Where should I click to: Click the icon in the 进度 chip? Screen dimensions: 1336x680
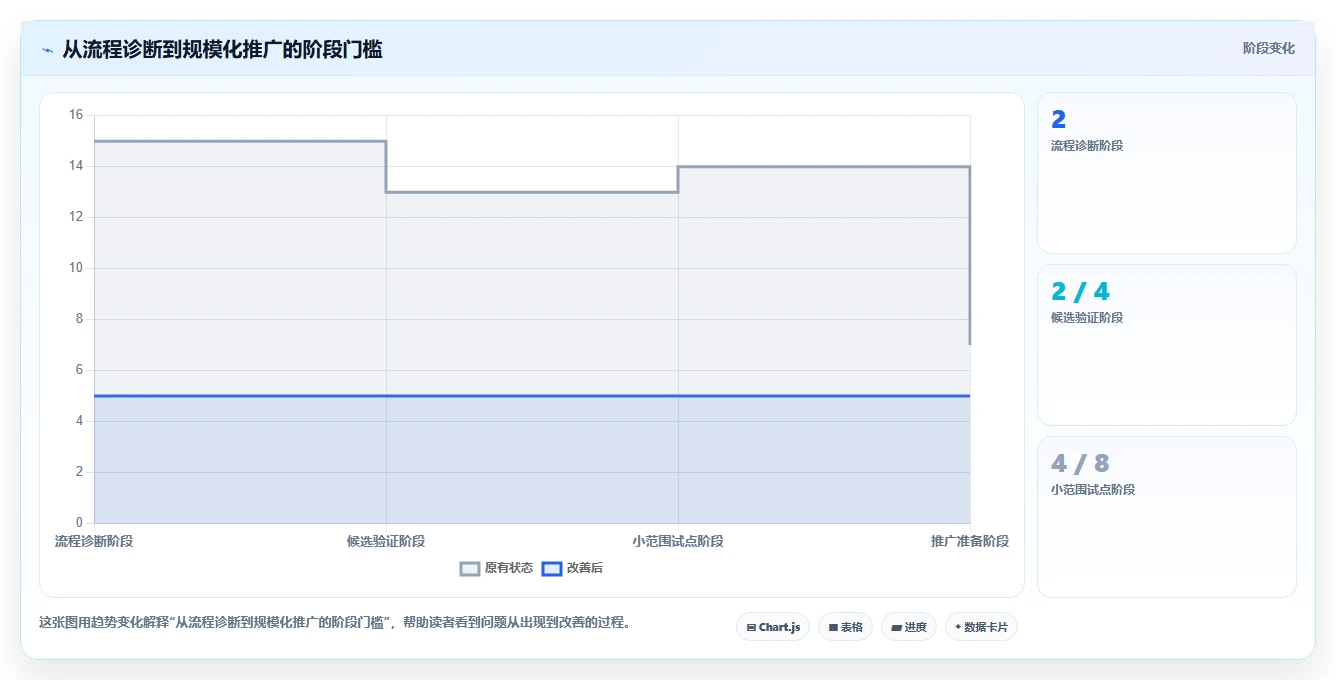[896, 628]
